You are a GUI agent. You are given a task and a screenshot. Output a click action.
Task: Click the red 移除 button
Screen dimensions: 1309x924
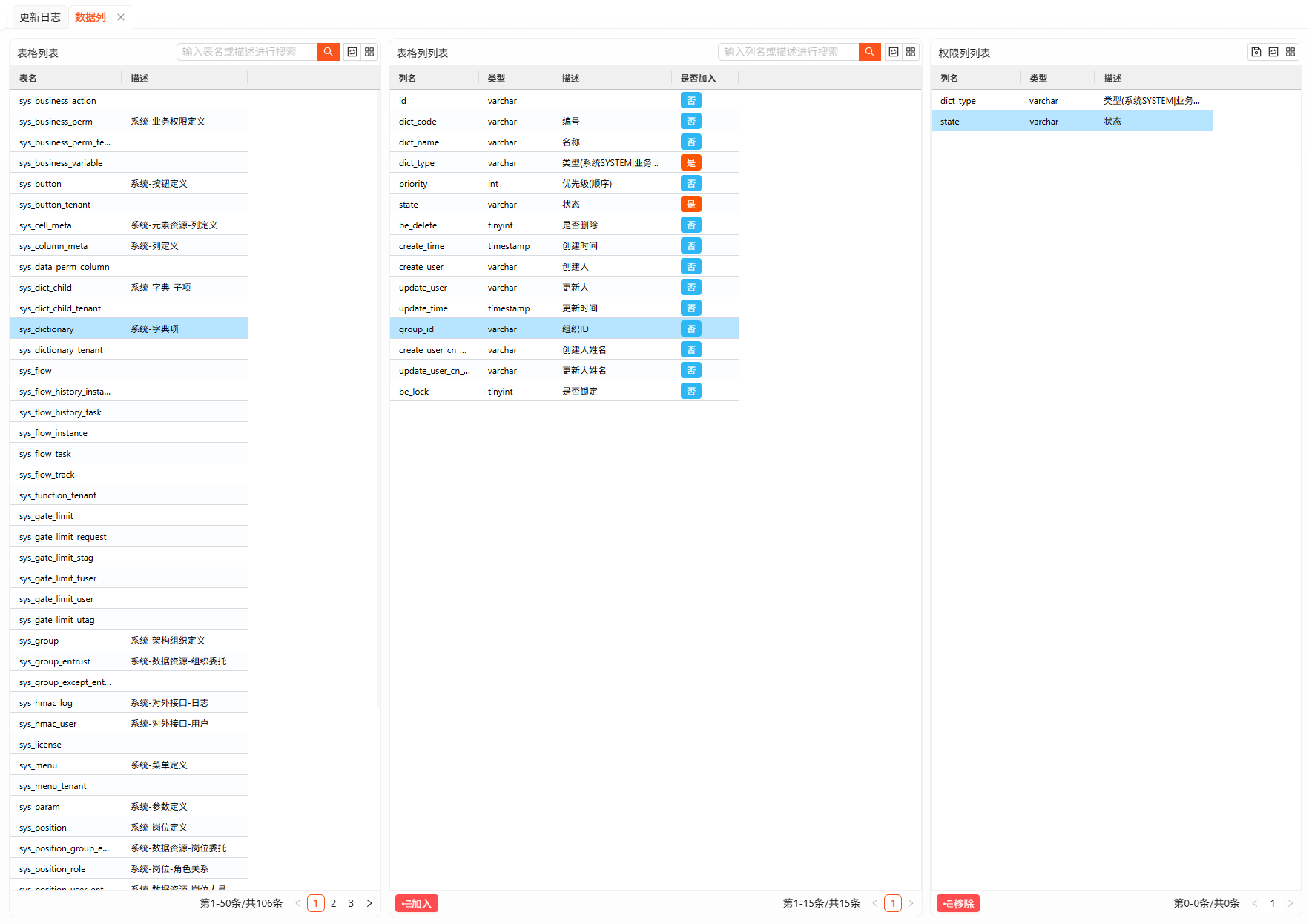958,903
